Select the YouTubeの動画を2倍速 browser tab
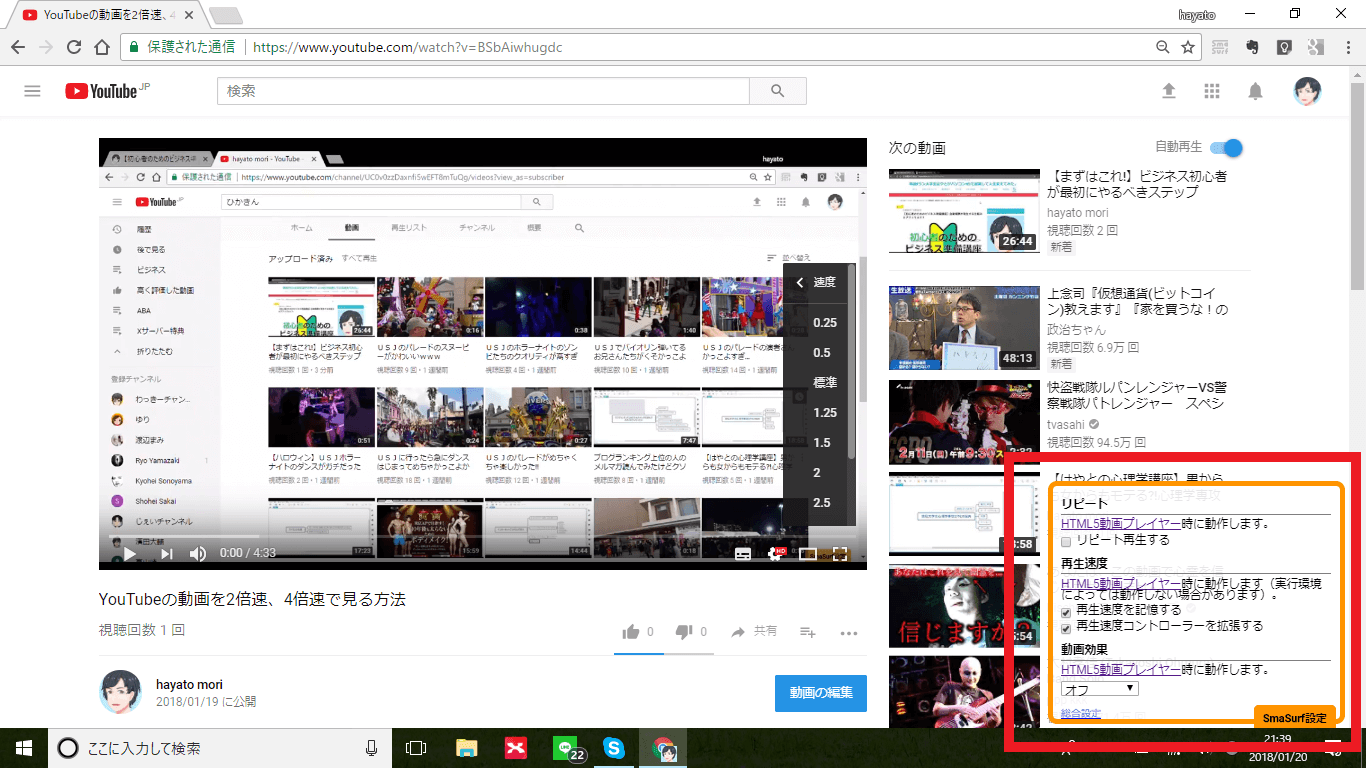Viewport: 1366px width, 768px height. tap(108, 15)
